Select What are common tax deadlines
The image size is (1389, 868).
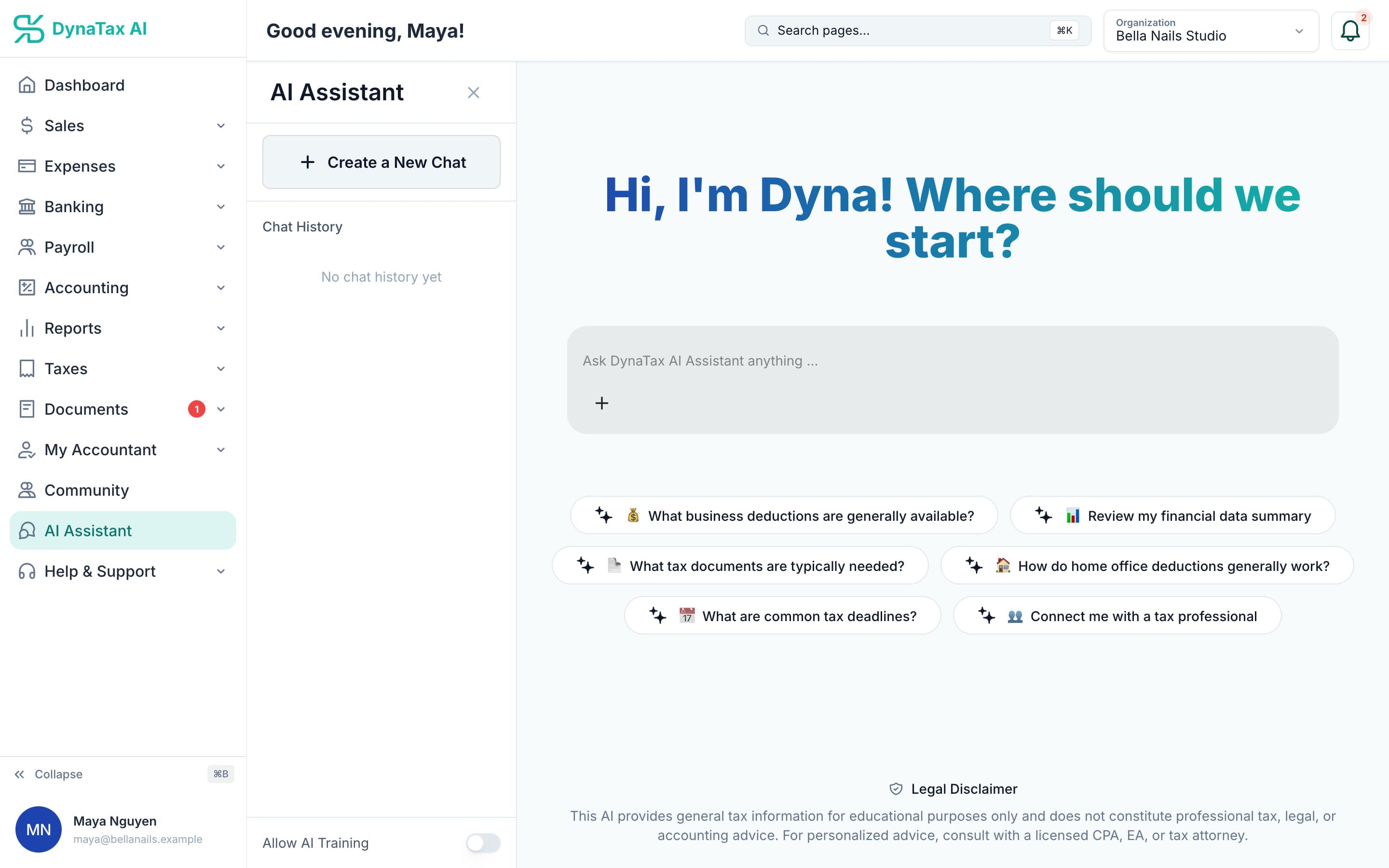[782, 615]
